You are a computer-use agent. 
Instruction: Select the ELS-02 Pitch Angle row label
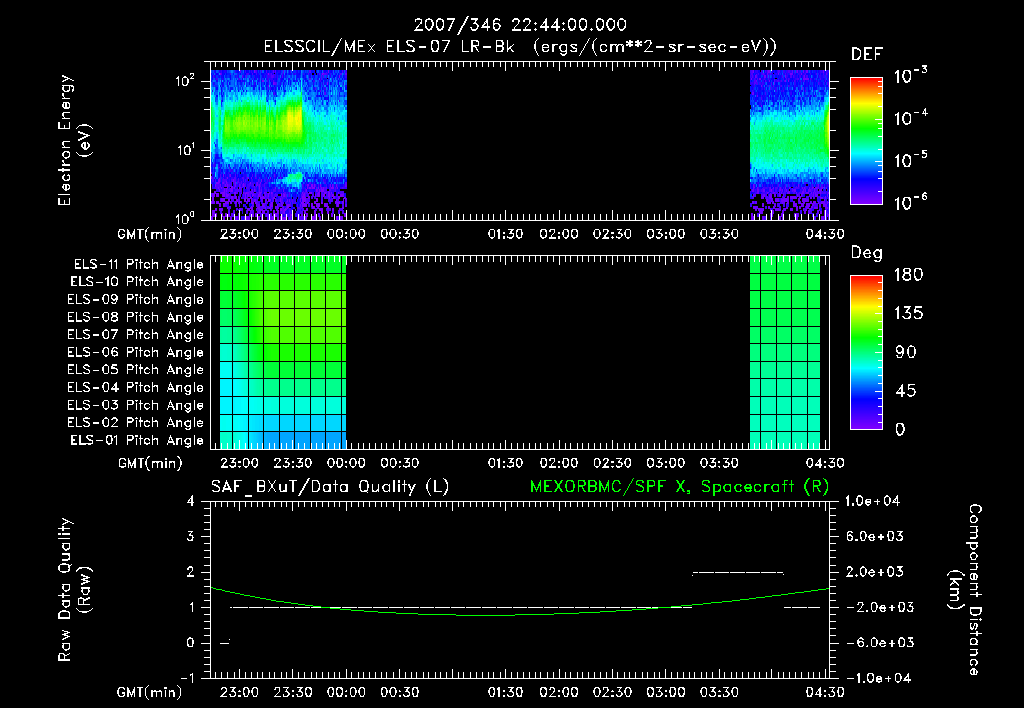click(136, 423)
